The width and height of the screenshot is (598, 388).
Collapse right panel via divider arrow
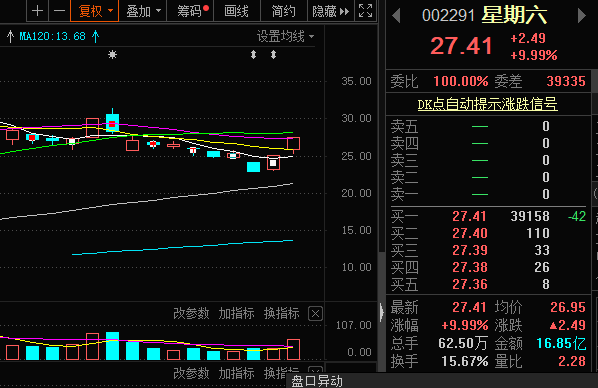382,312
